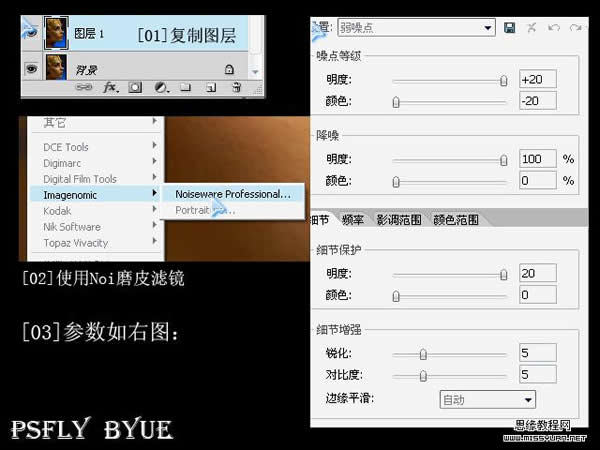Click the link layers icon in Layers panel
Screen dimensions: 600x450
pos(84,88)
